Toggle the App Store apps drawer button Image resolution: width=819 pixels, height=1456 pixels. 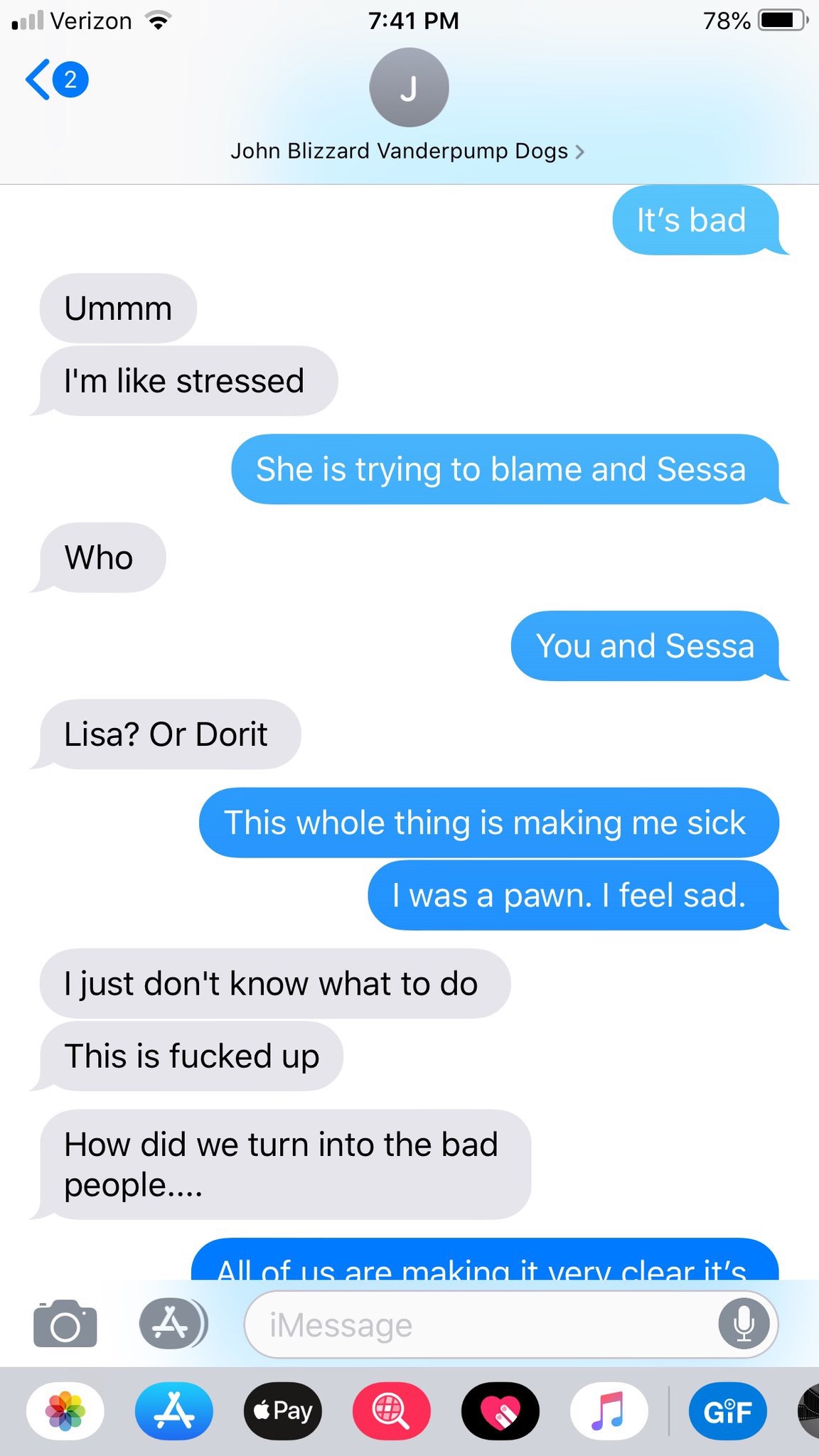coord(171,1324)
